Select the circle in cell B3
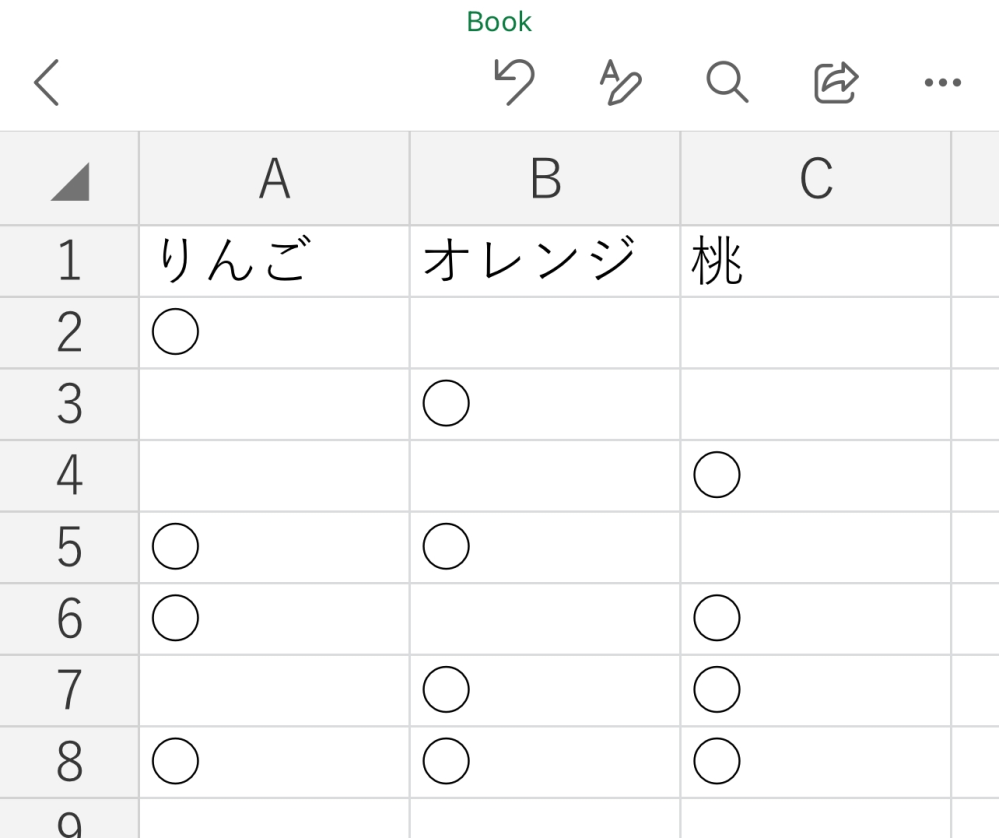The height and width of the screenshot is (838, 999). [446, 405]
